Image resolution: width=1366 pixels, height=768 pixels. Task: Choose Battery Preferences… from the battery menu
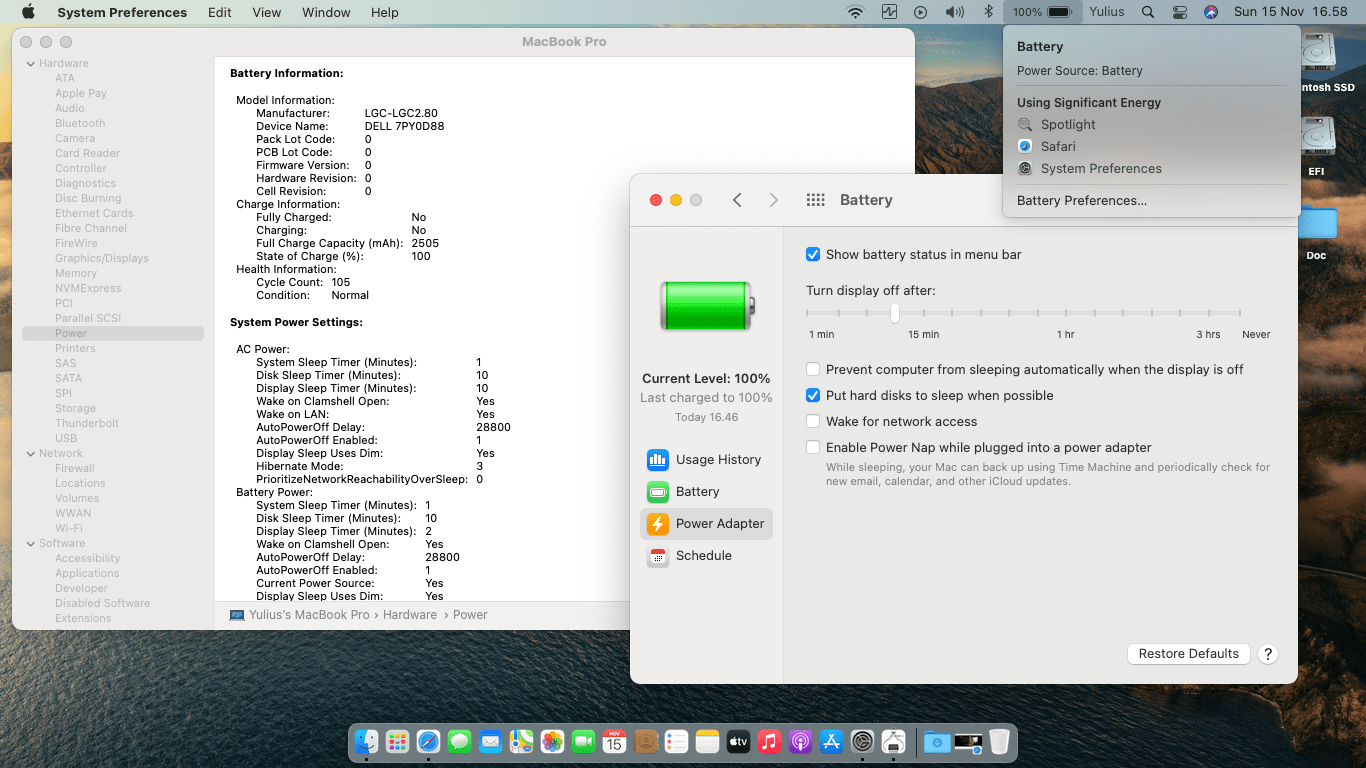(1081, 201)
